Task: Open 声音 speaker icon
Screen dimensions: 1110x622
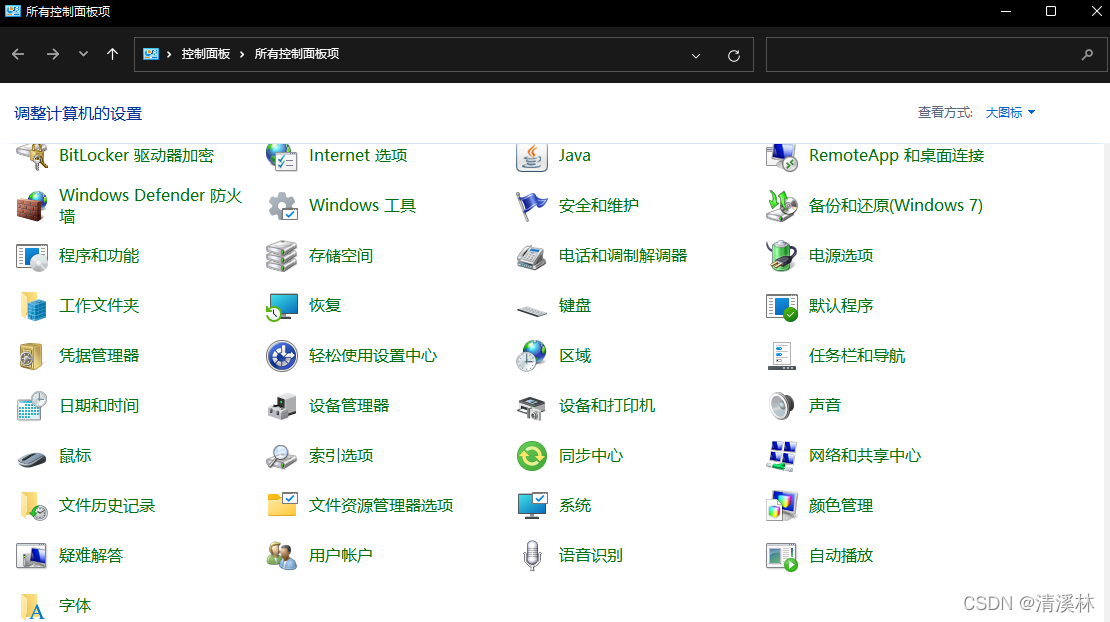Action: [x=782, y=406]
